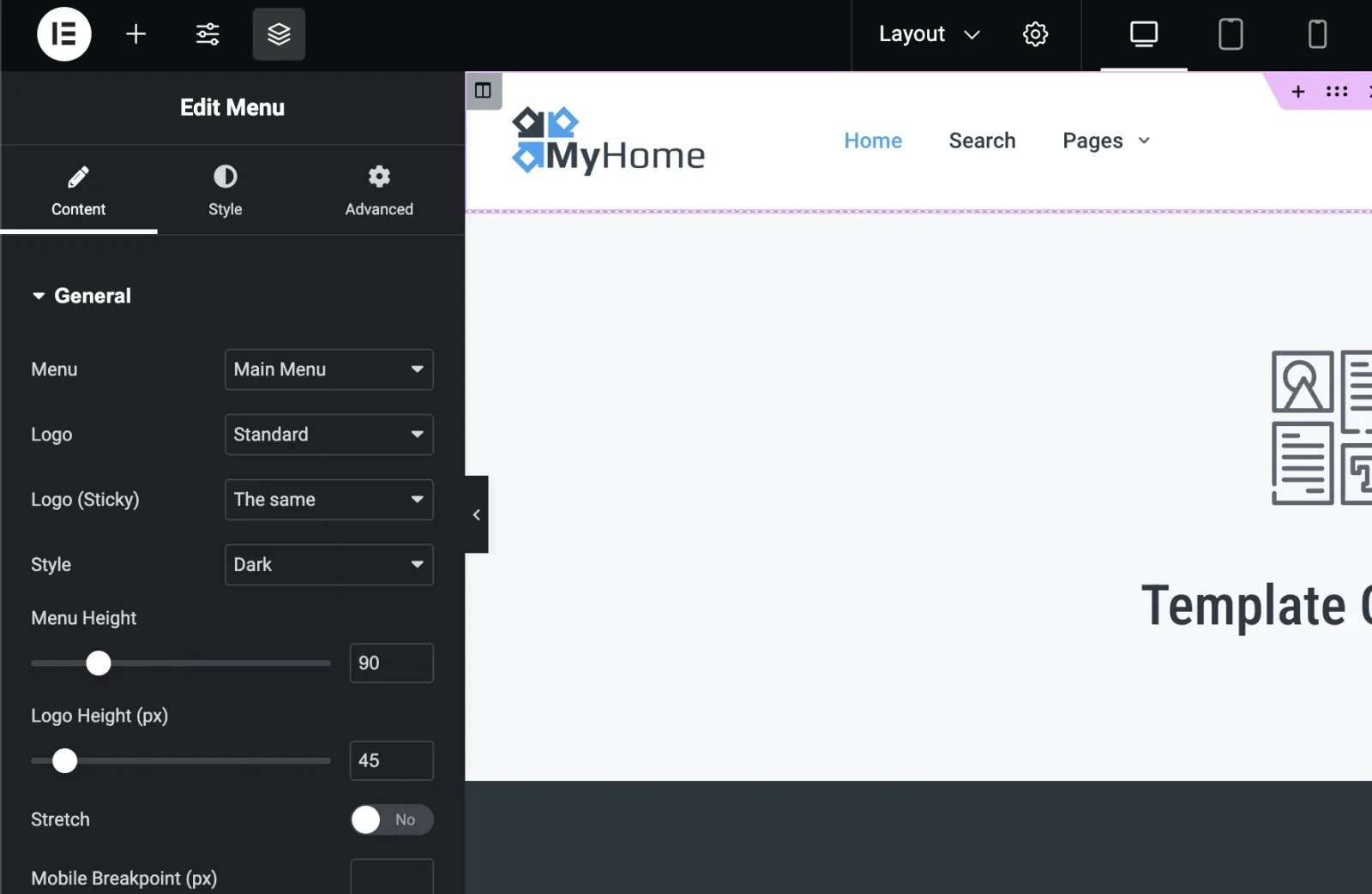Open the Logo (Sticky) dropdown
This screenshot has height=894, width=1372.
pyautogui.click(x=329, y=500)
